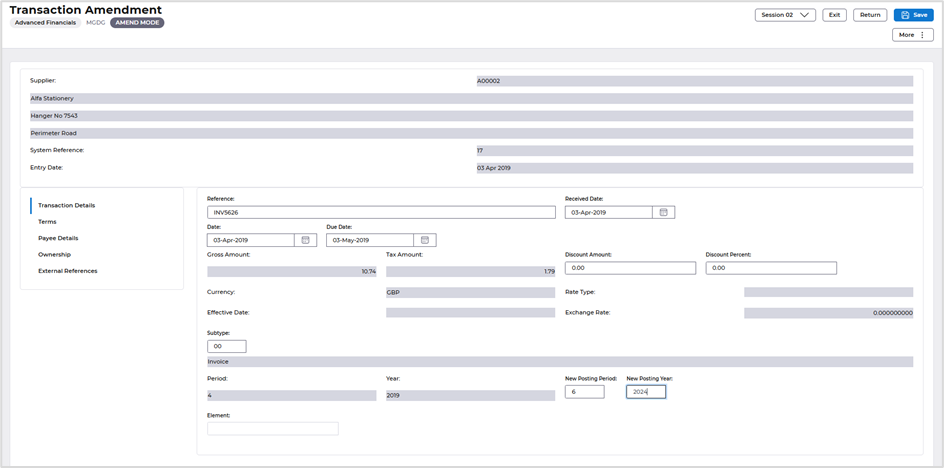Focus the Discount Percent field
The height and width of the screenshot is (468, 944).
pyautogui.click(x=771, y=268)
